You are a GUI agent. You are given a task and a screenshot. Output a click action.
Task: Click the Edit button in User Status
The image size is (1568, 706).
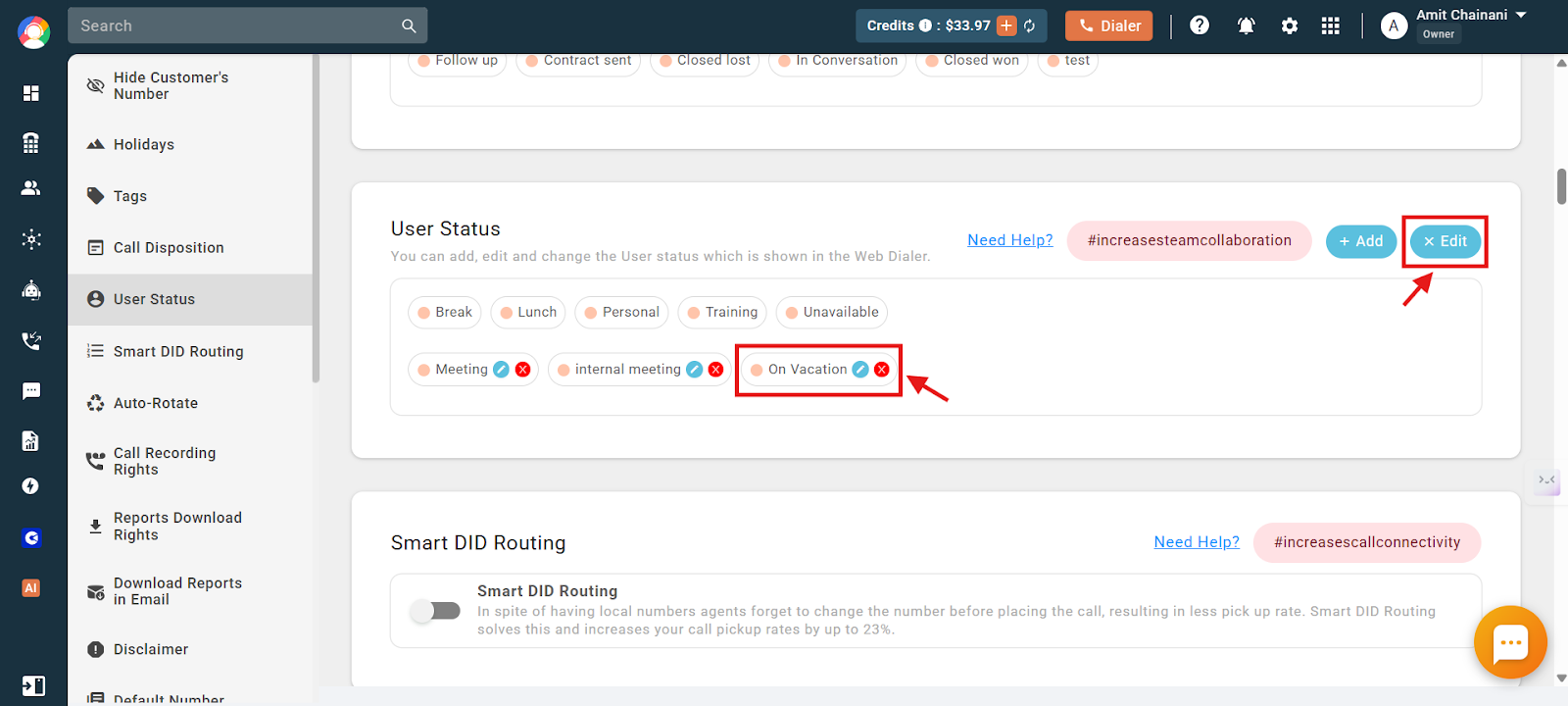pos(1445,241)
